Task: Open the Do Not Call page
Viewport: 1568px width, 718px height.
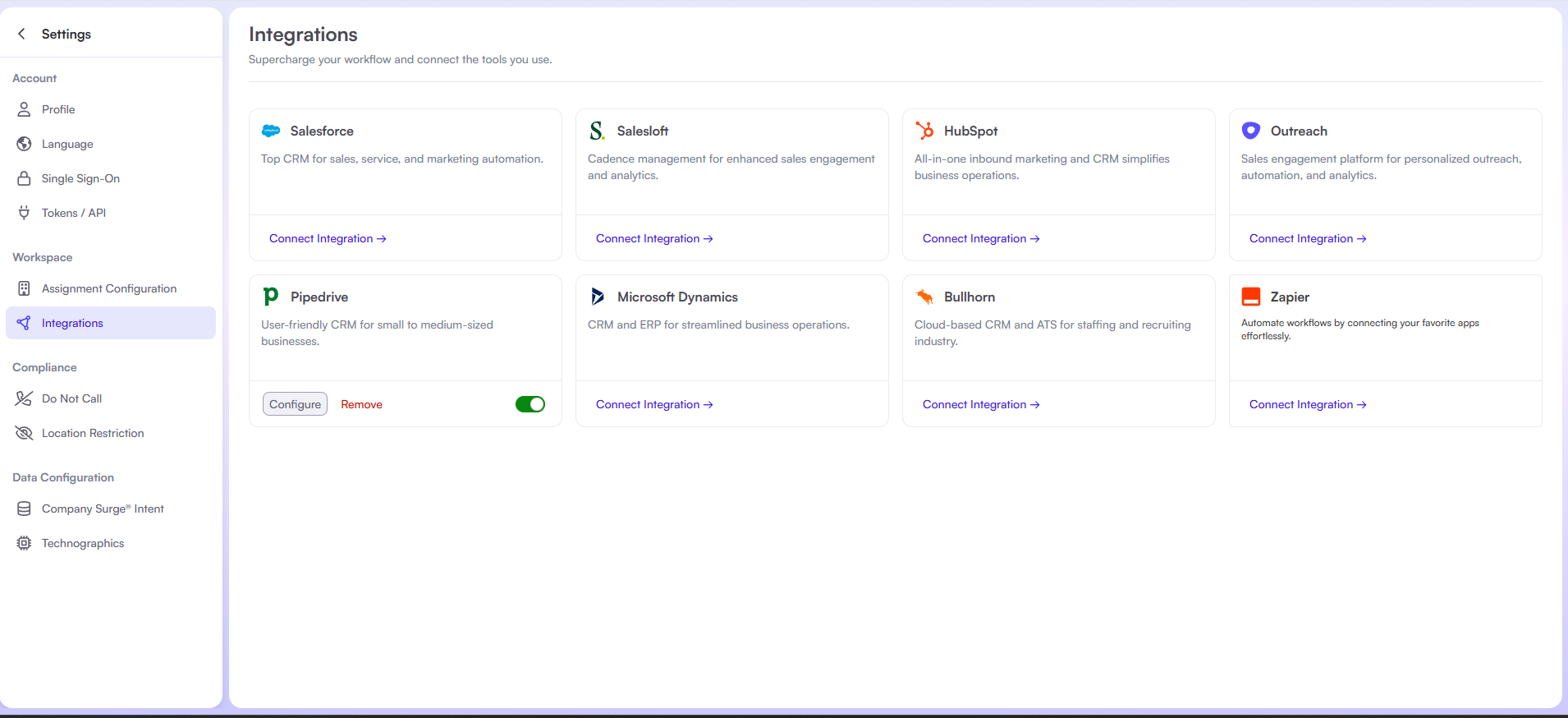Action: (71, 398)
